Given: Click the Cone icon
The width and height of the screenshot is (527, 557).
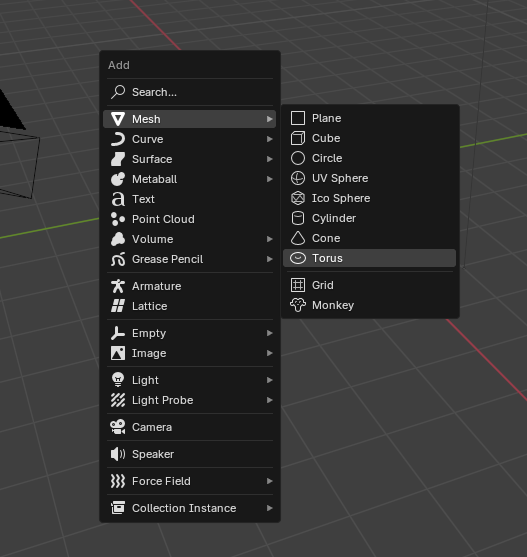Looking at the screenshot, I should click(298, 238).
